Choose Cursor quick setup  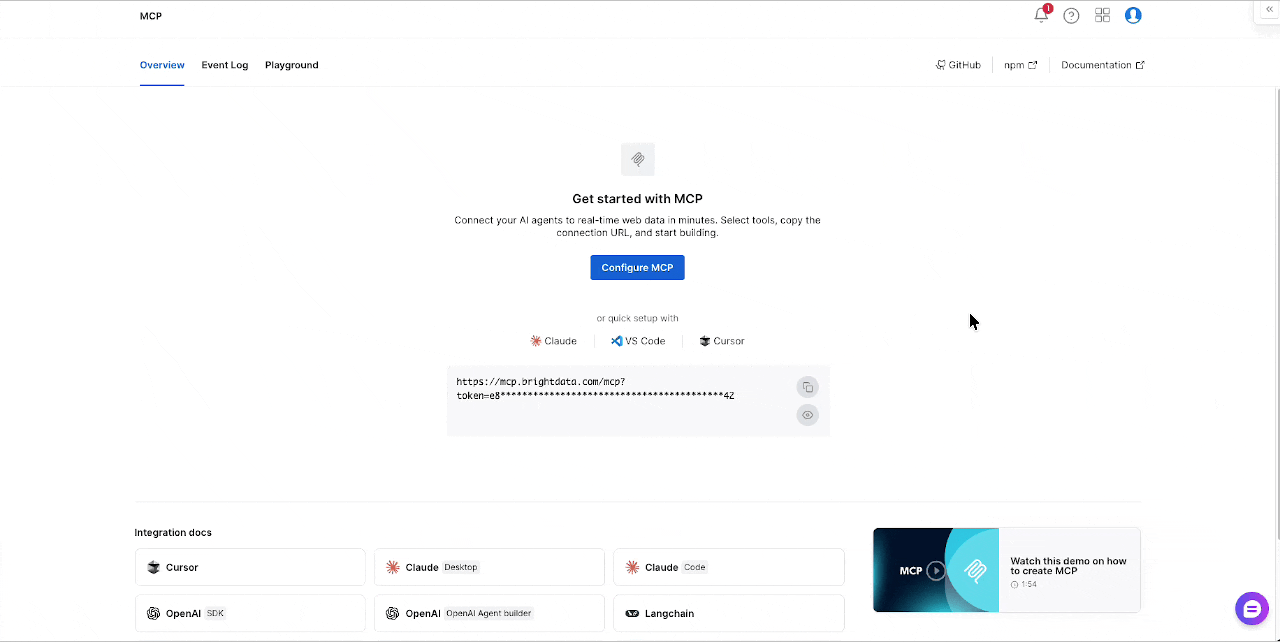pyautogui.click(x=722, y=341)
